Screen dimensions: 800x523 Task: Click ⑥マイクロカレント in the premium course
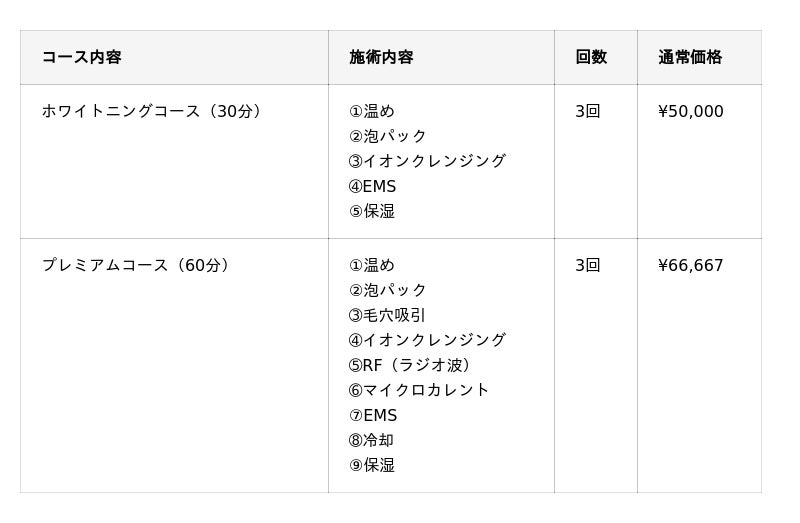pos(419,390)
